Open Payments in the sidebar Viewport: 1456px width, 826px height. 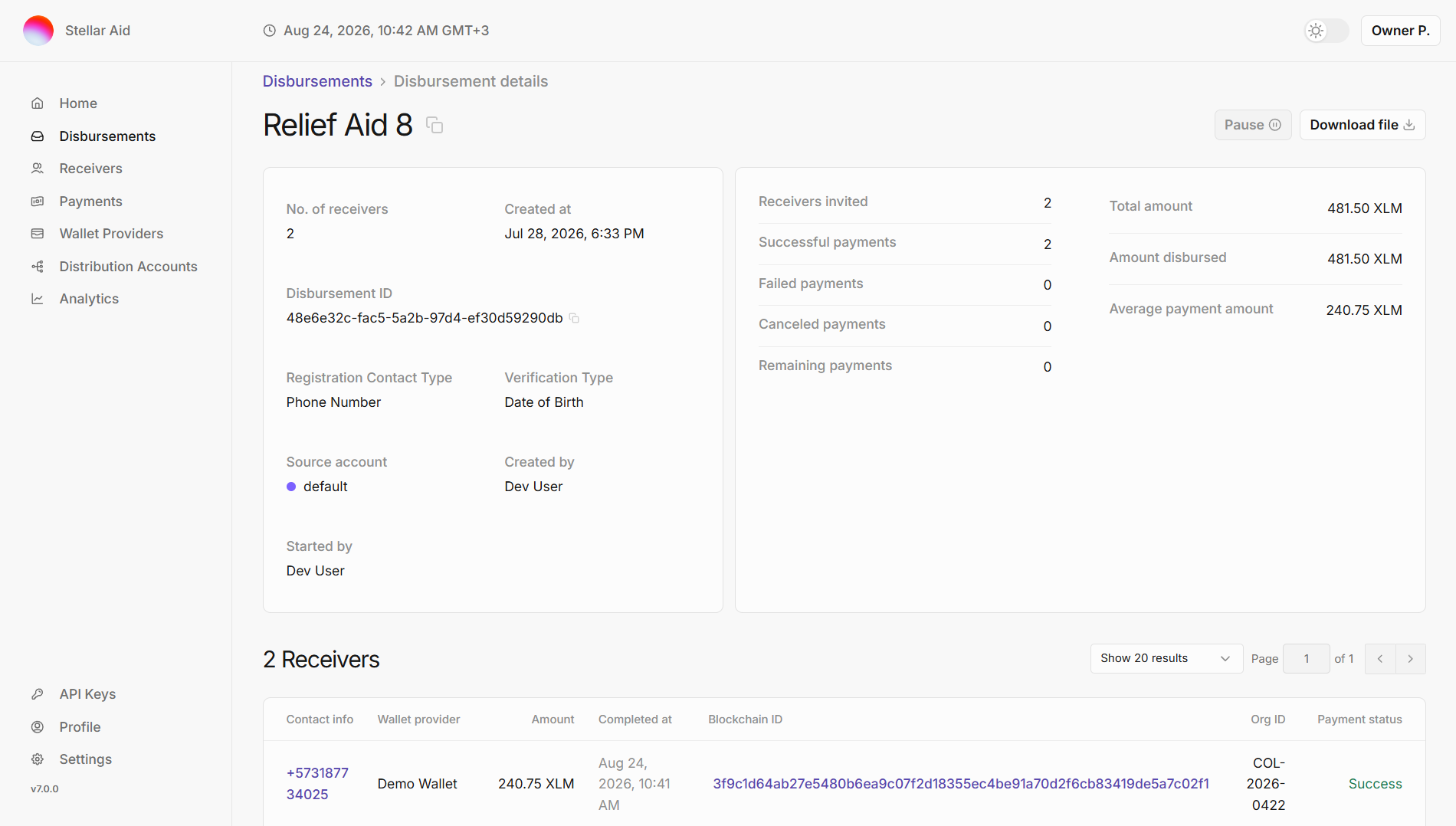[90, 202]
